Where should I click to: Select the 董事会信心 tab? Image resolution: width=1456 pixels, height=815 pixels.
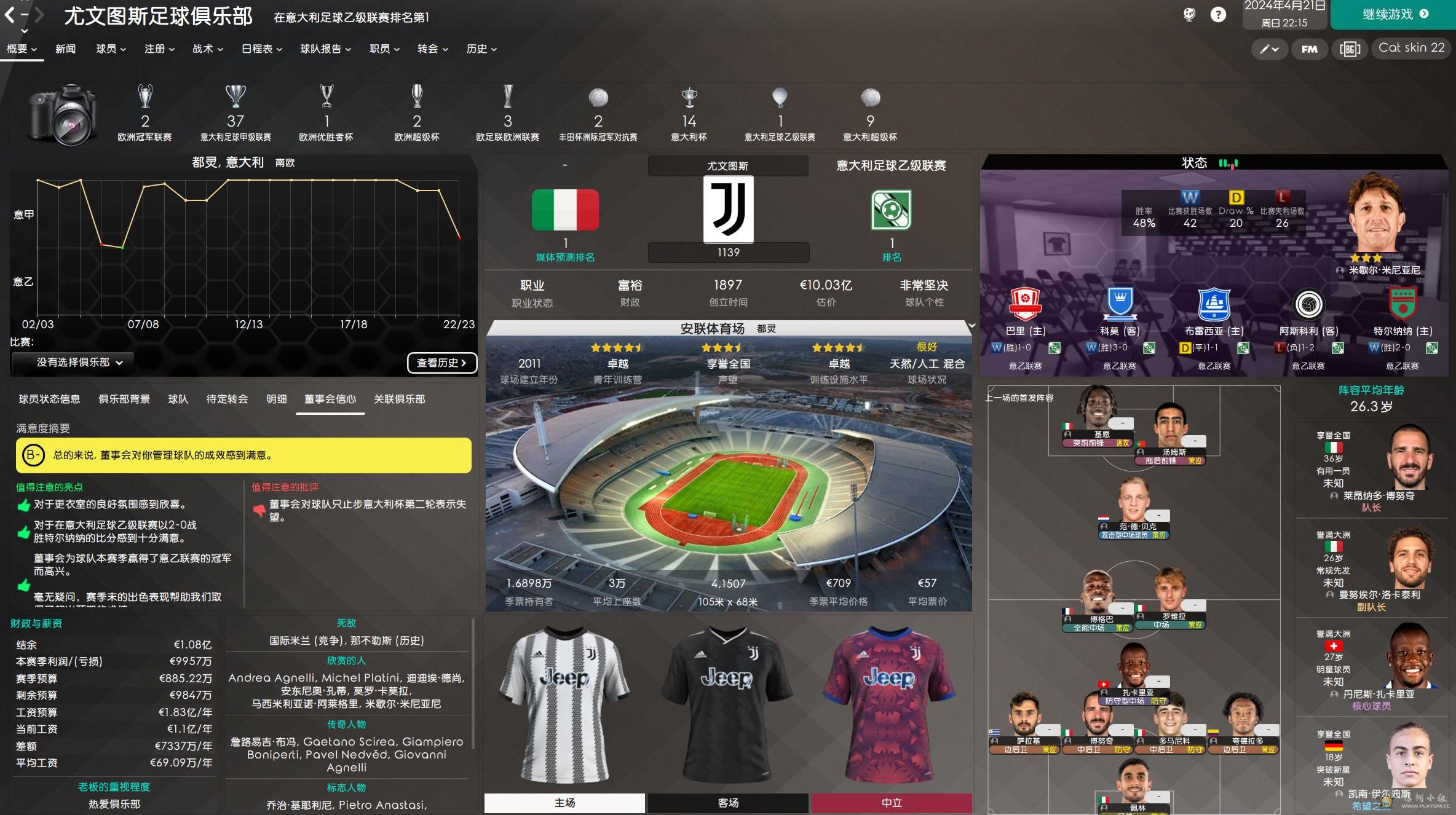[330, 399]
